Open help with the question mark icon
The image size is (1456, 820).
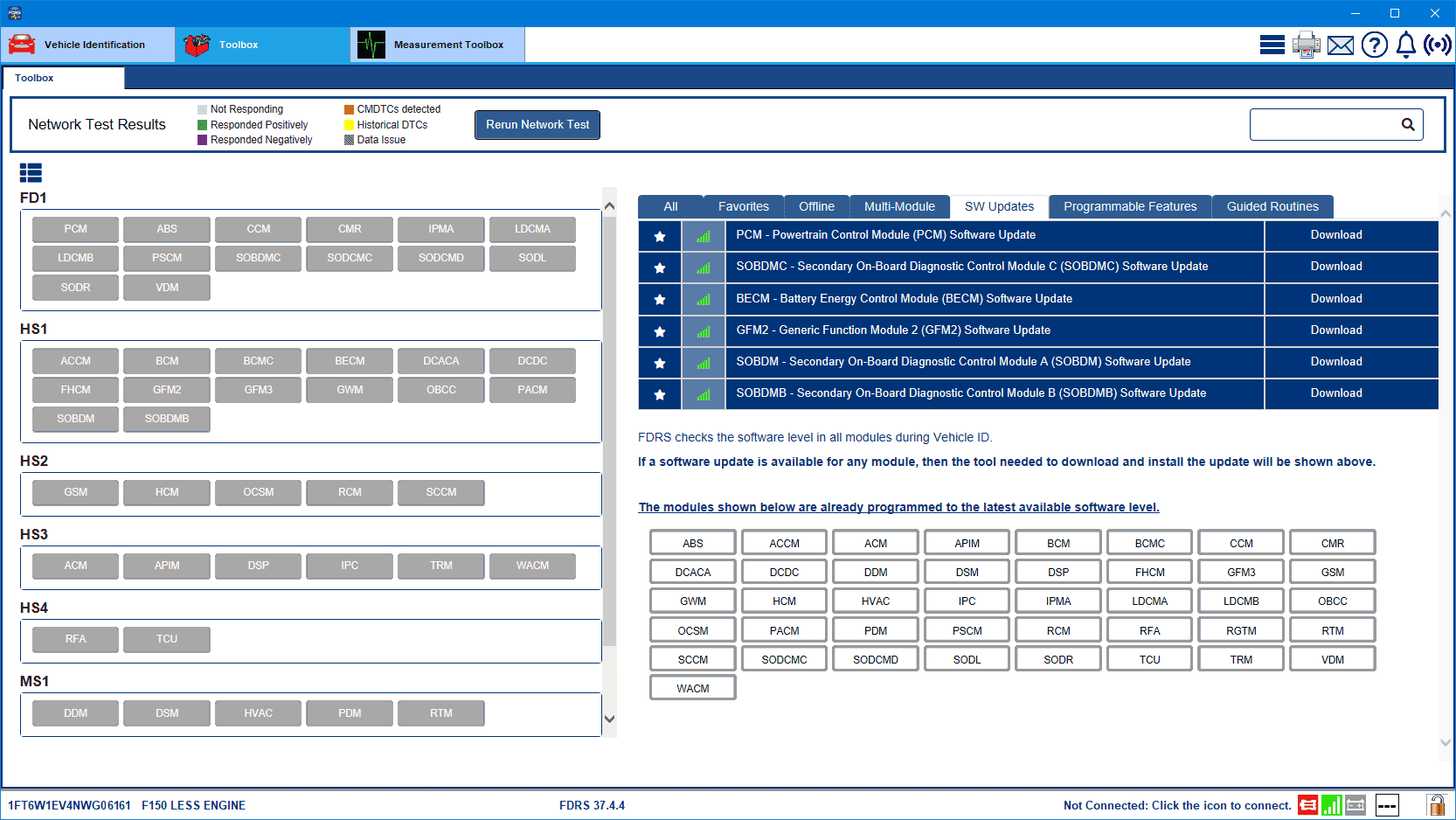click(1374, 45)
